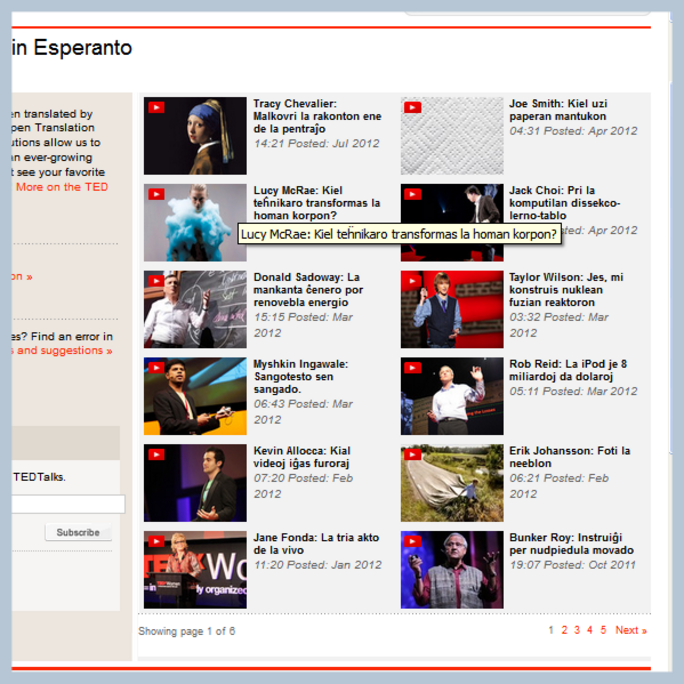Click '14:21 Posted: Jul 2012' text
Screen dimensions: 684x684
tap(317, 144)
